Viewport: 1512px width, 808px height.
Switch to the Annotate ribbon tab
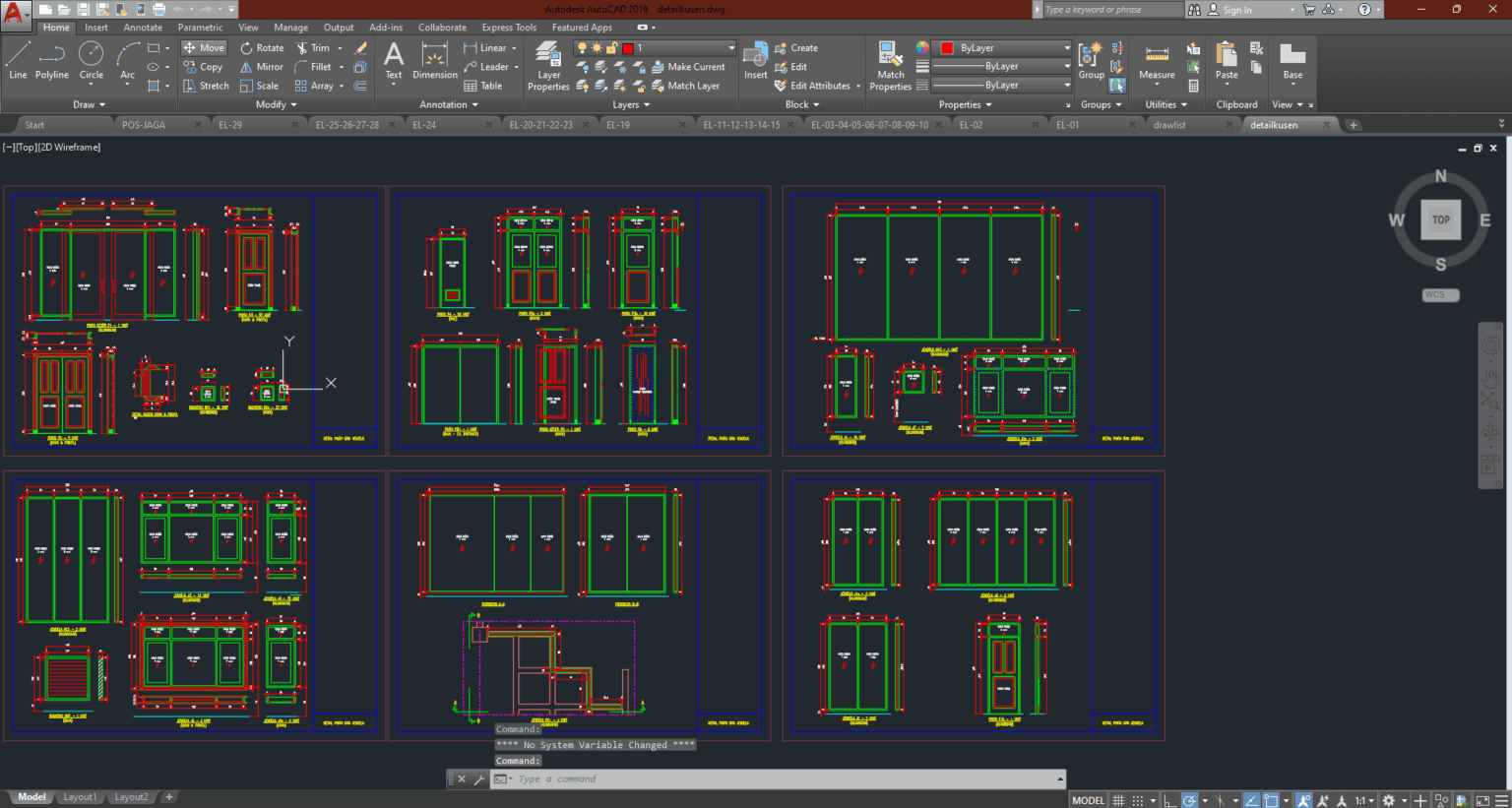coord(143,27)
